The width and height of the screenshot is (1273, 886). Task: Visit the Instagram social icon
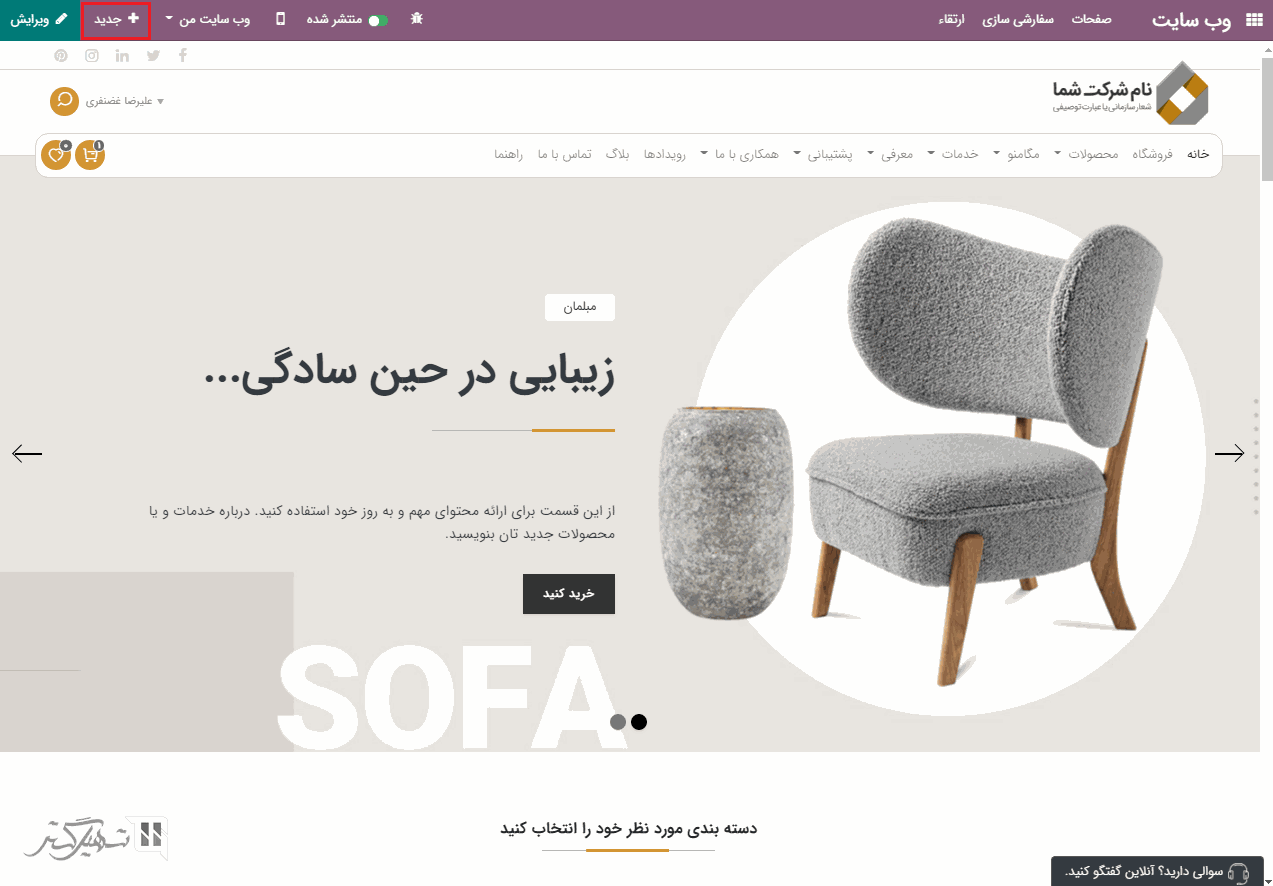coord(92,55)
